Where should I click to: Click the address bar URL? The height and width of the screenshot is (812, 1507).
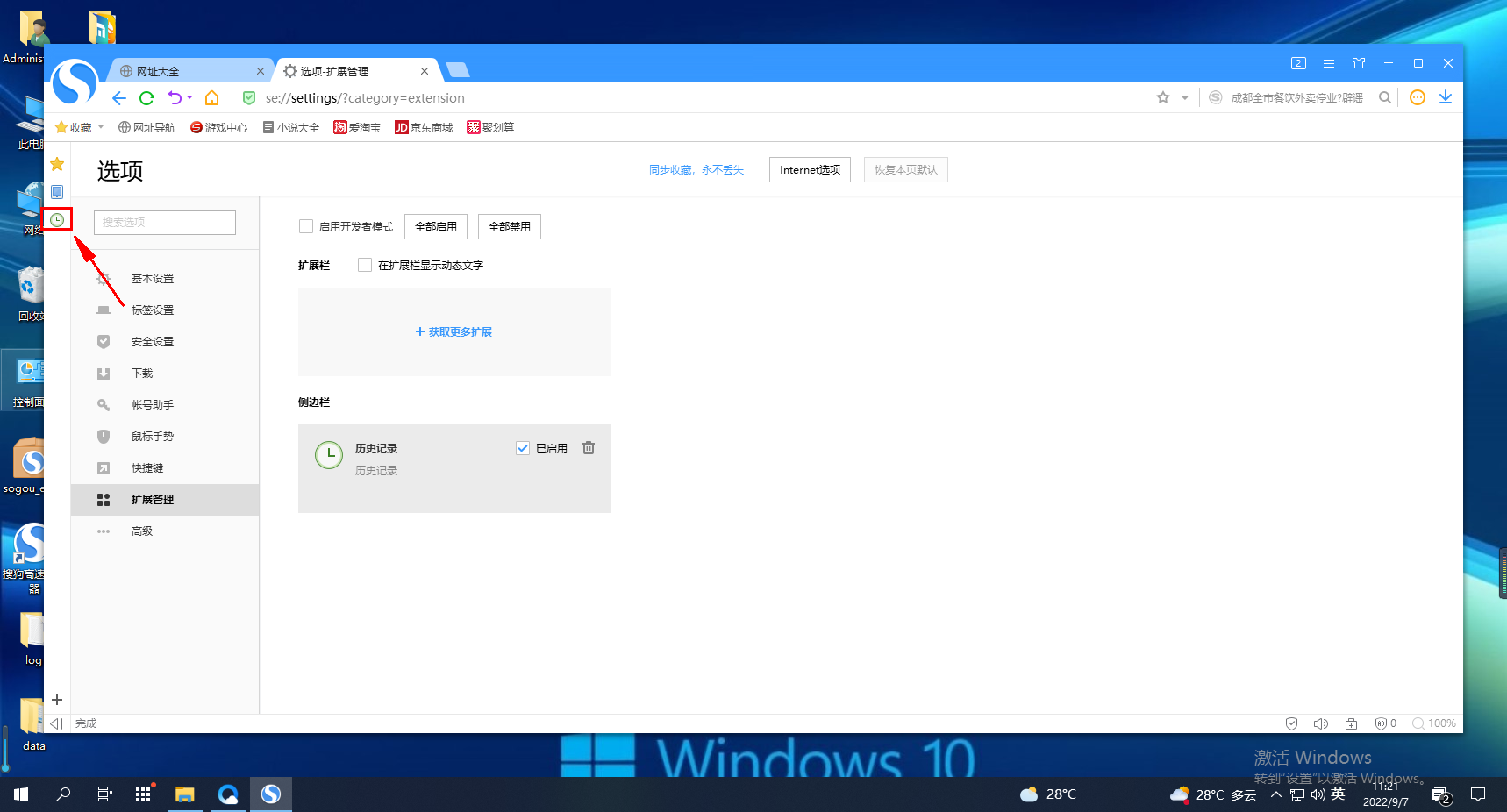365,98
